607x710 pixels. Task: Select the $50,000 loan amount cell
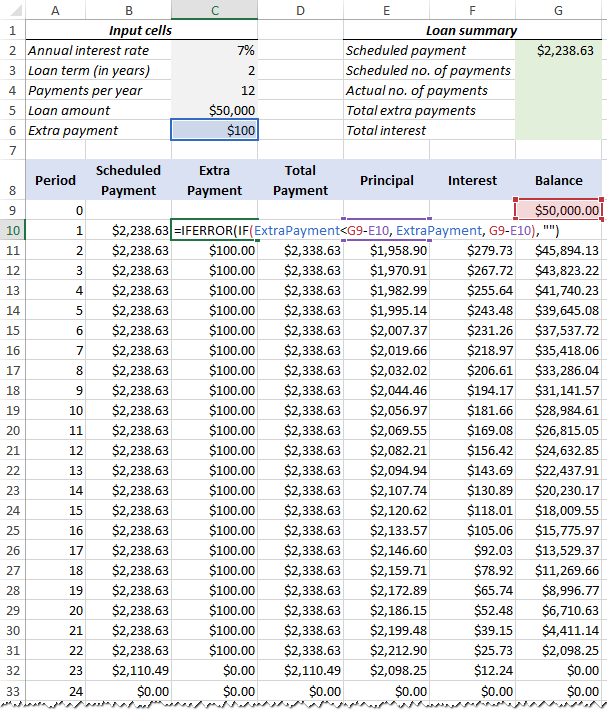point(214,110)
